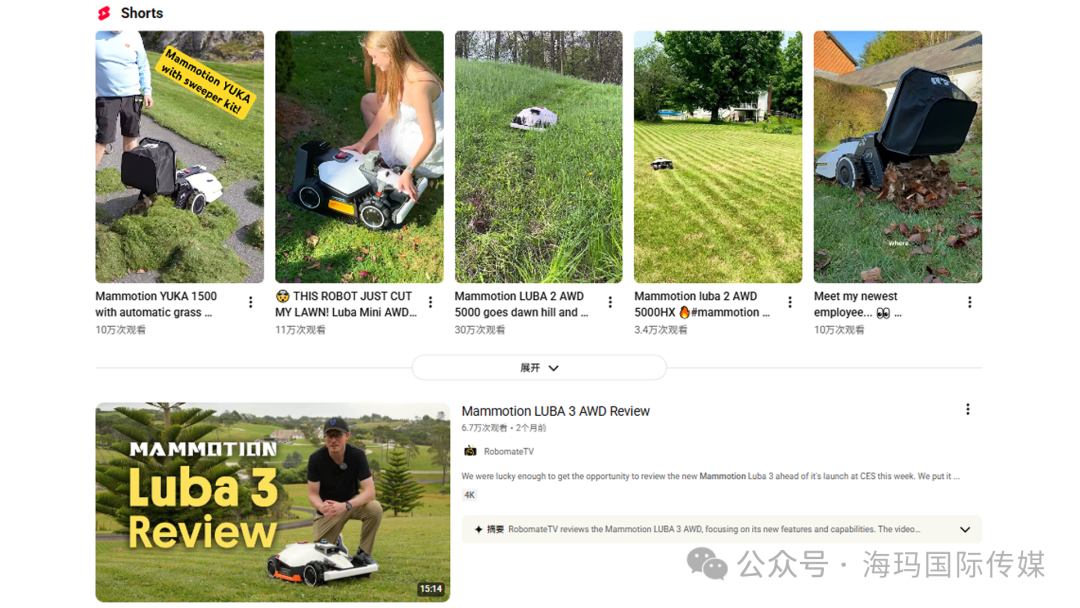Screen dimensions: 1080x608
Task: Click the red Shorts logo icon
Action: tap(104, 13)
